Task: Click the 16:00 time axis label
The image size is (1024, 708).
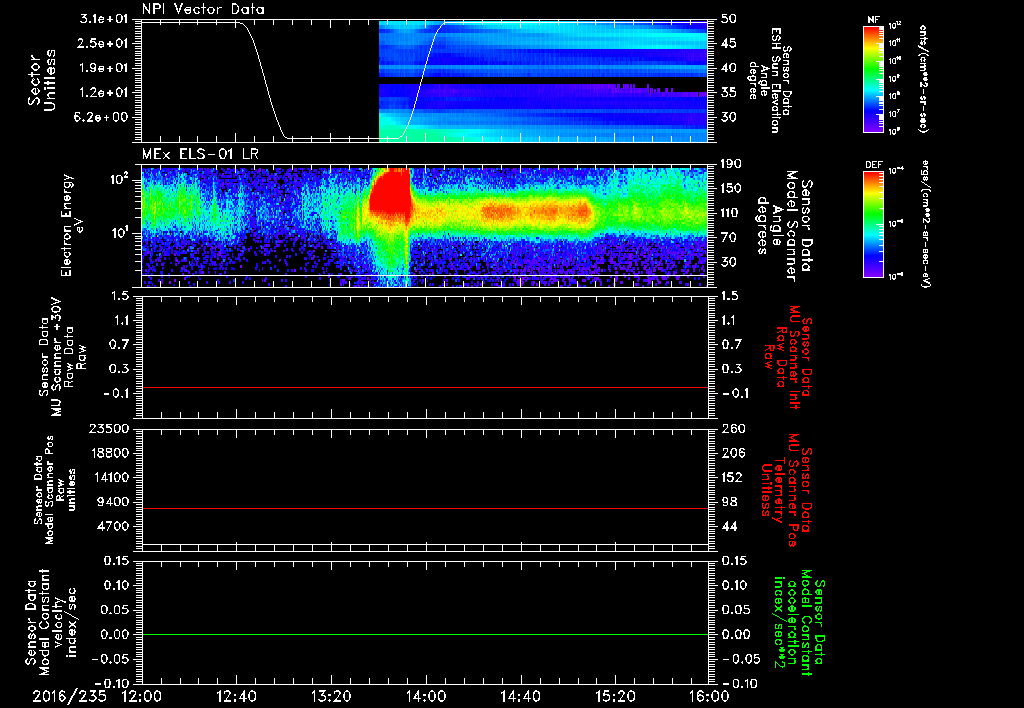Action: (709, 697)
